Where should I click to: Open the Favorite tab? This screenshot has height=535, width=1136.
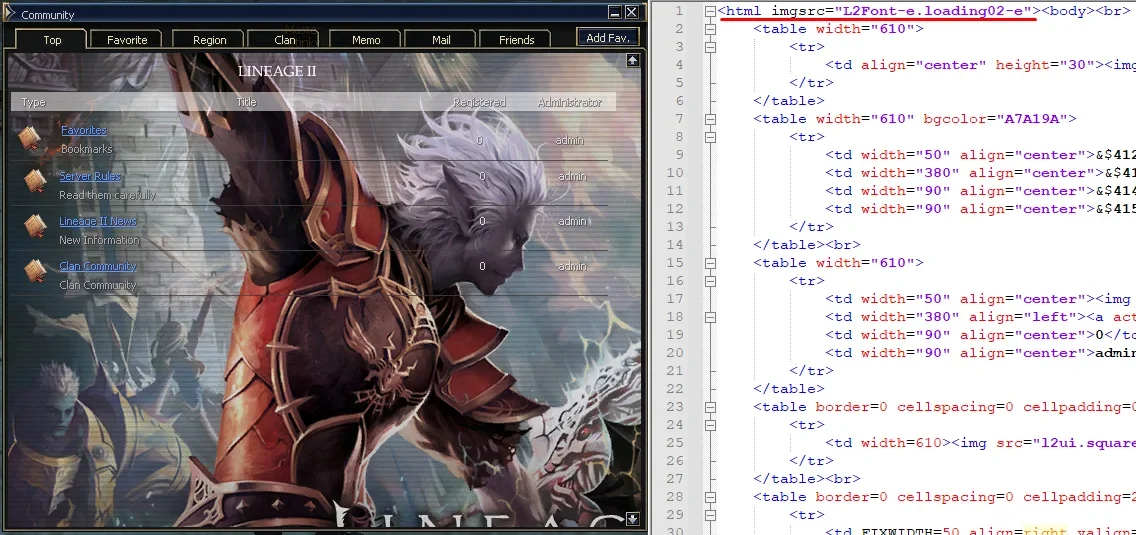tap(127, 40)
